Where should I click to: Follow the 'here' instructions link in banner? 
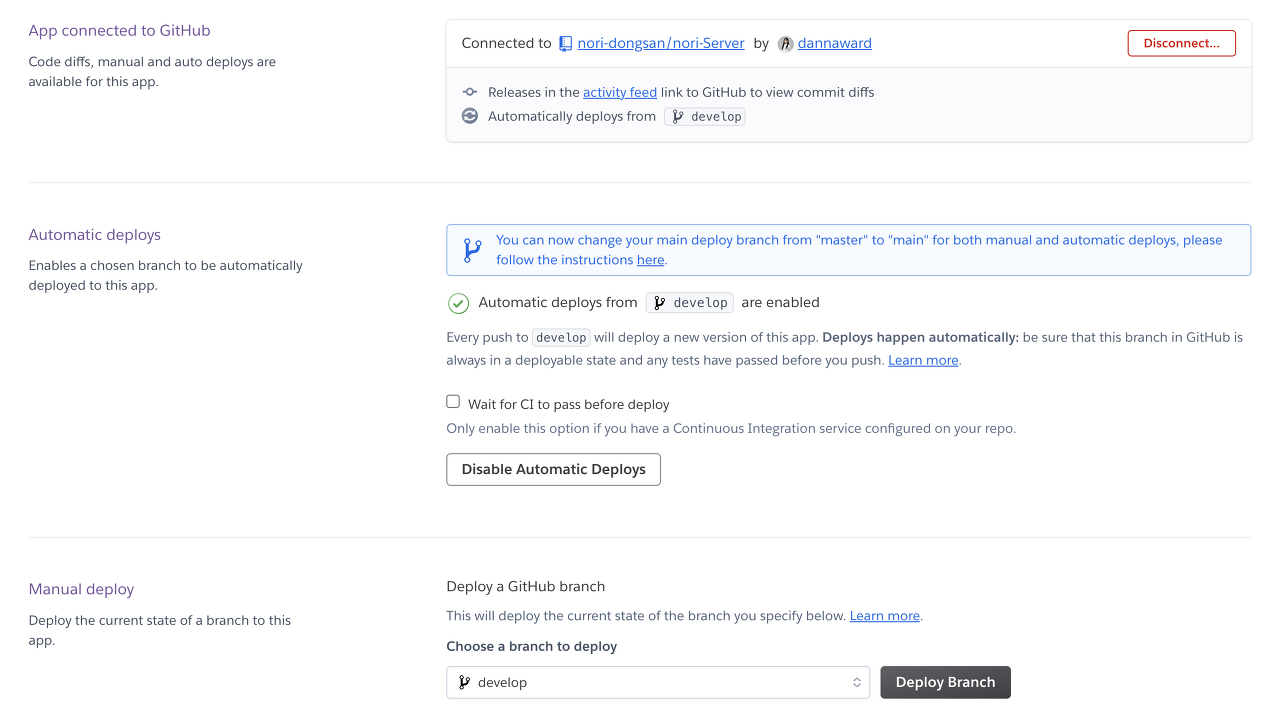651,260
